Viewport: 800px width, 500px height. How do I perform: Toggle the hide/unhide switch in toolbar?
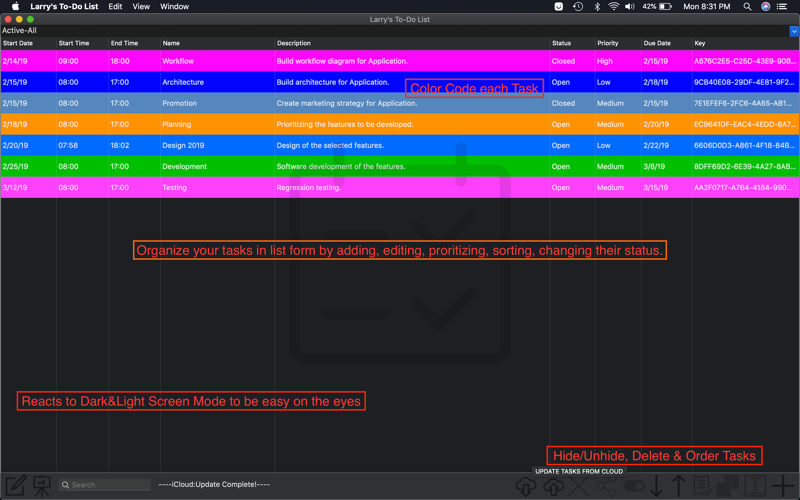pos(634,486)
